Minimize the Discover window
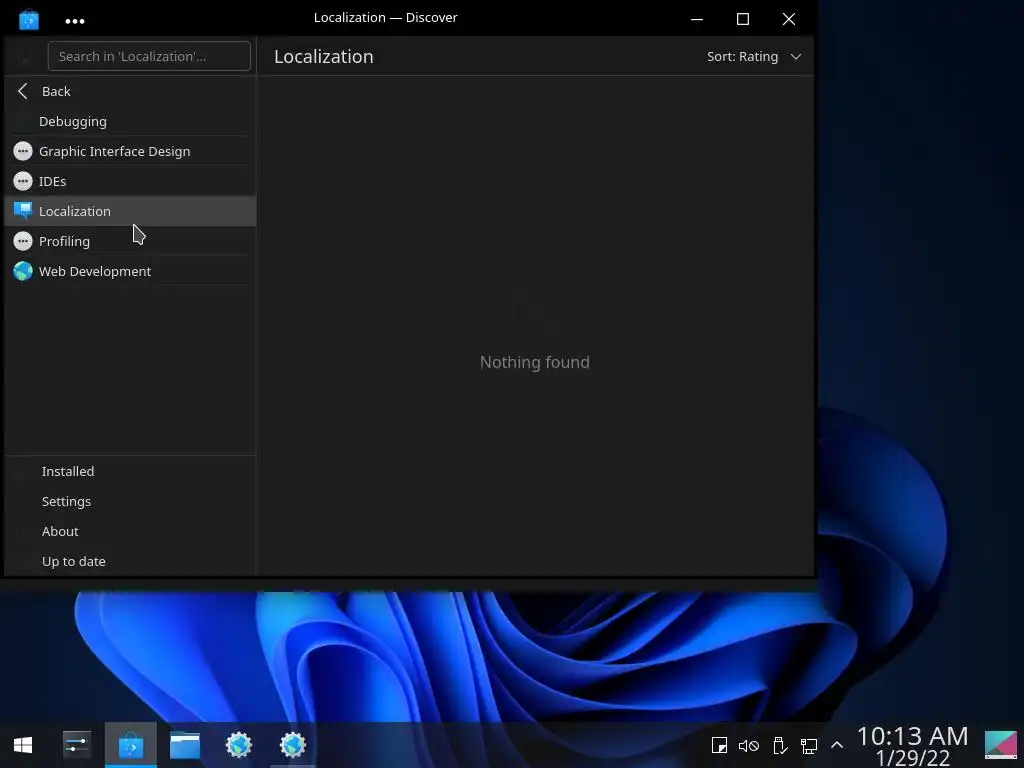Screen dimensions: 1024x768 coord(697,19)
